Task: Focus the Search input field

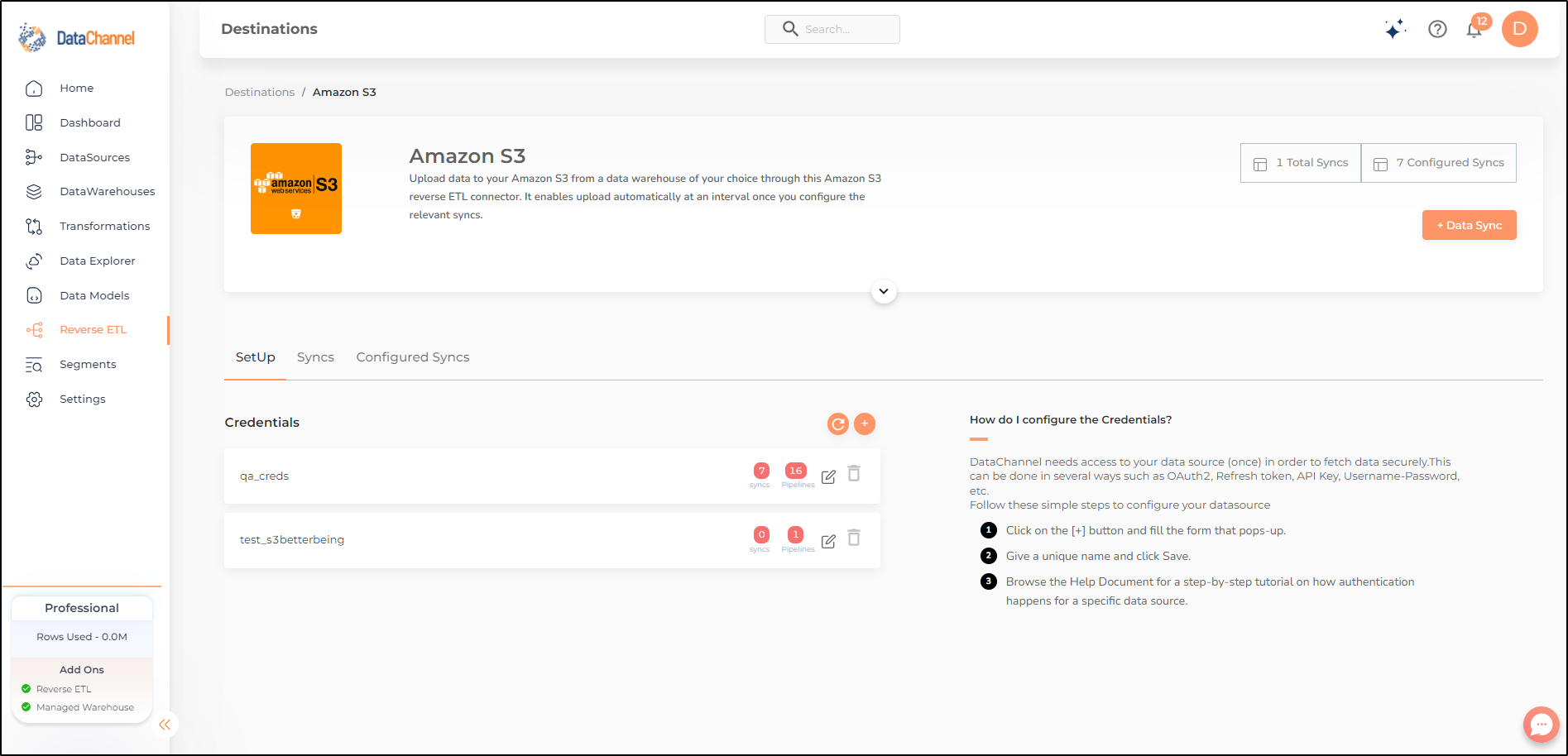Action: 832,29
